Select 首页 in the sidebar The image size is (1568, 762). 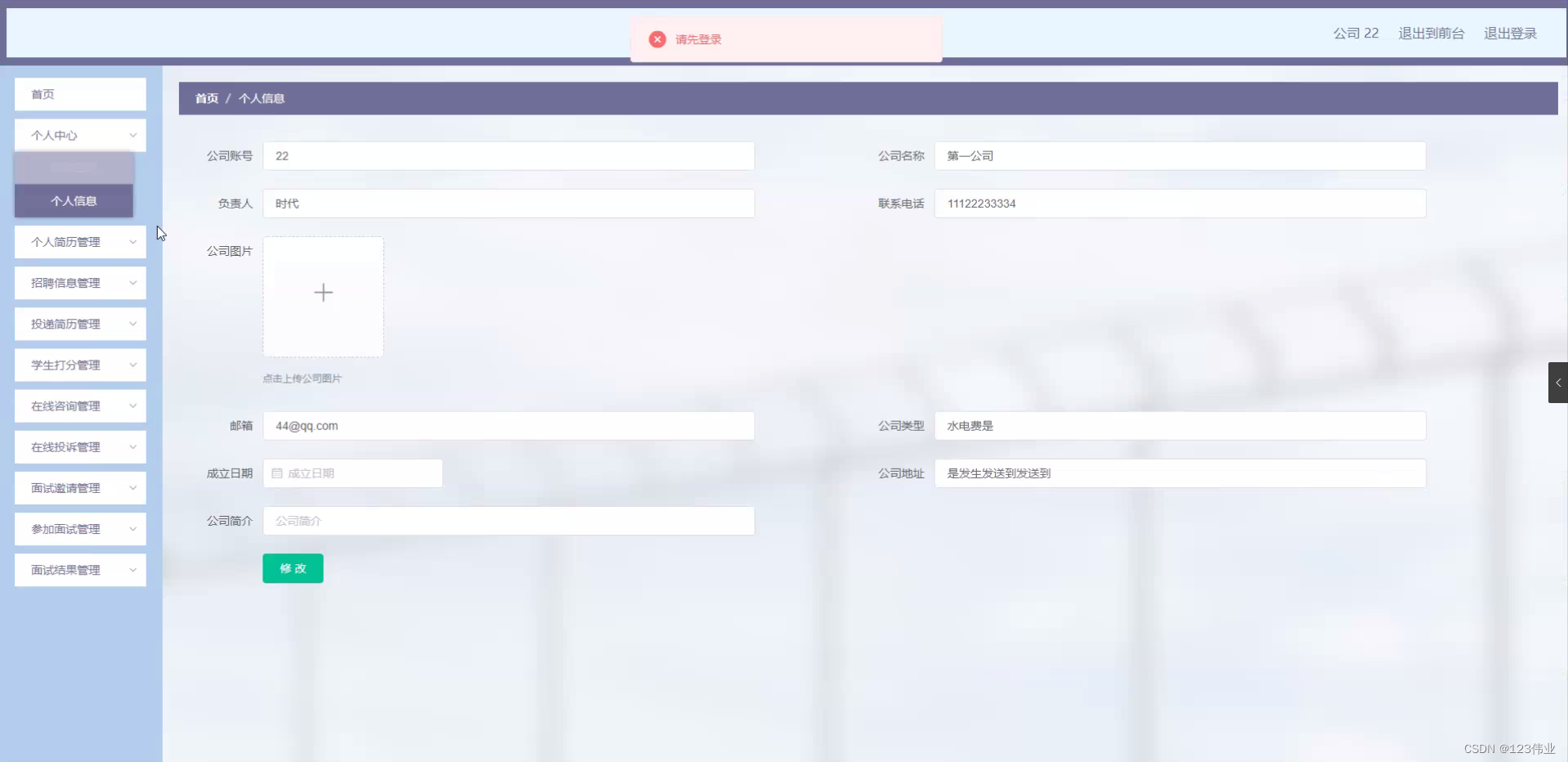[79, 94]
